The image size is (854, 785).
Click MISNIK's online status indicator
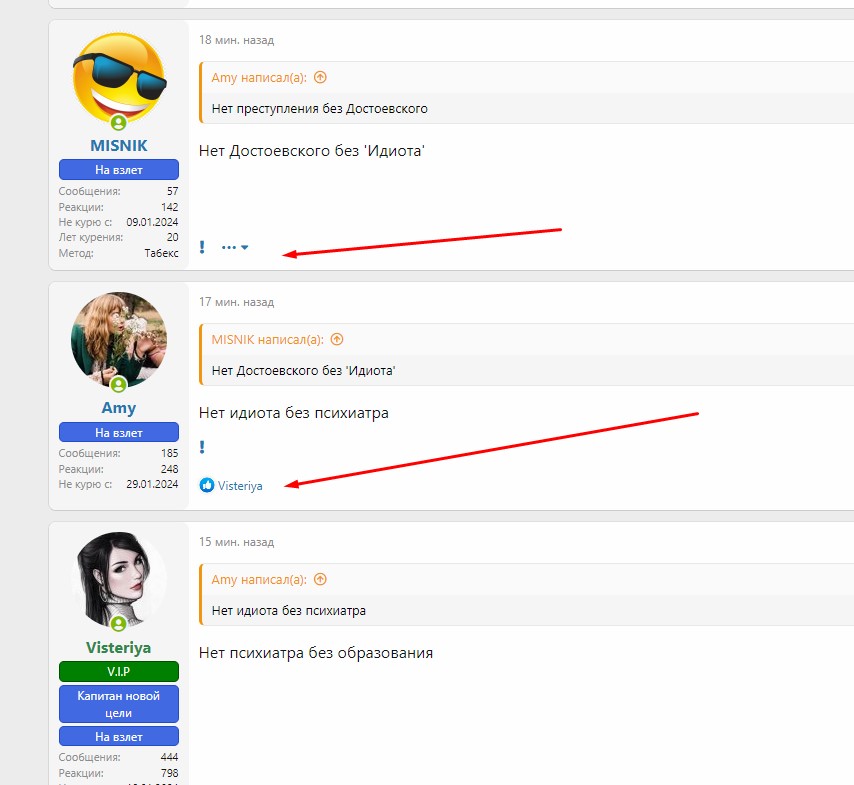pyautogui.click(x=119, y=123)
